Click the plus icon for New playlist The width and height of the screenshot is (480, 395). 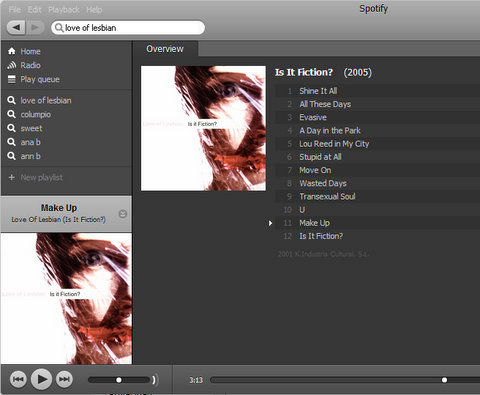coord(12,177)
